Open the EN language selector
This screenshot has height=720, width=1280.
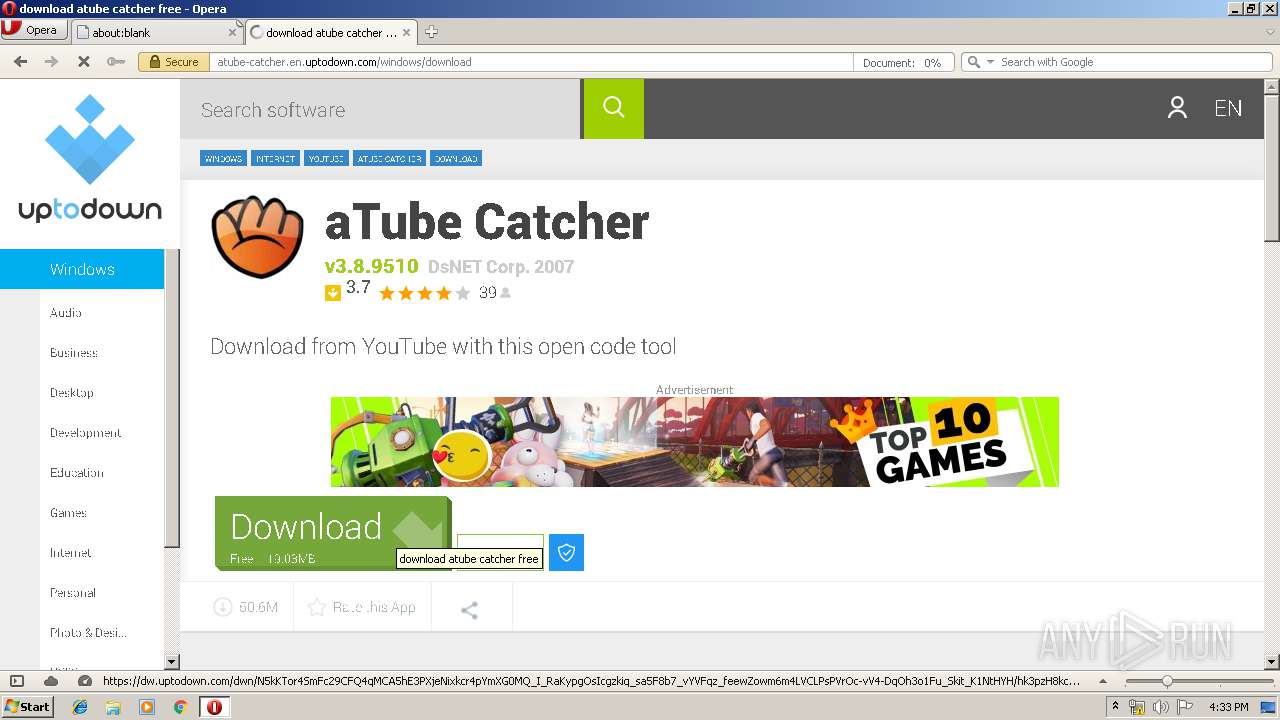(x=1228, y=108)
